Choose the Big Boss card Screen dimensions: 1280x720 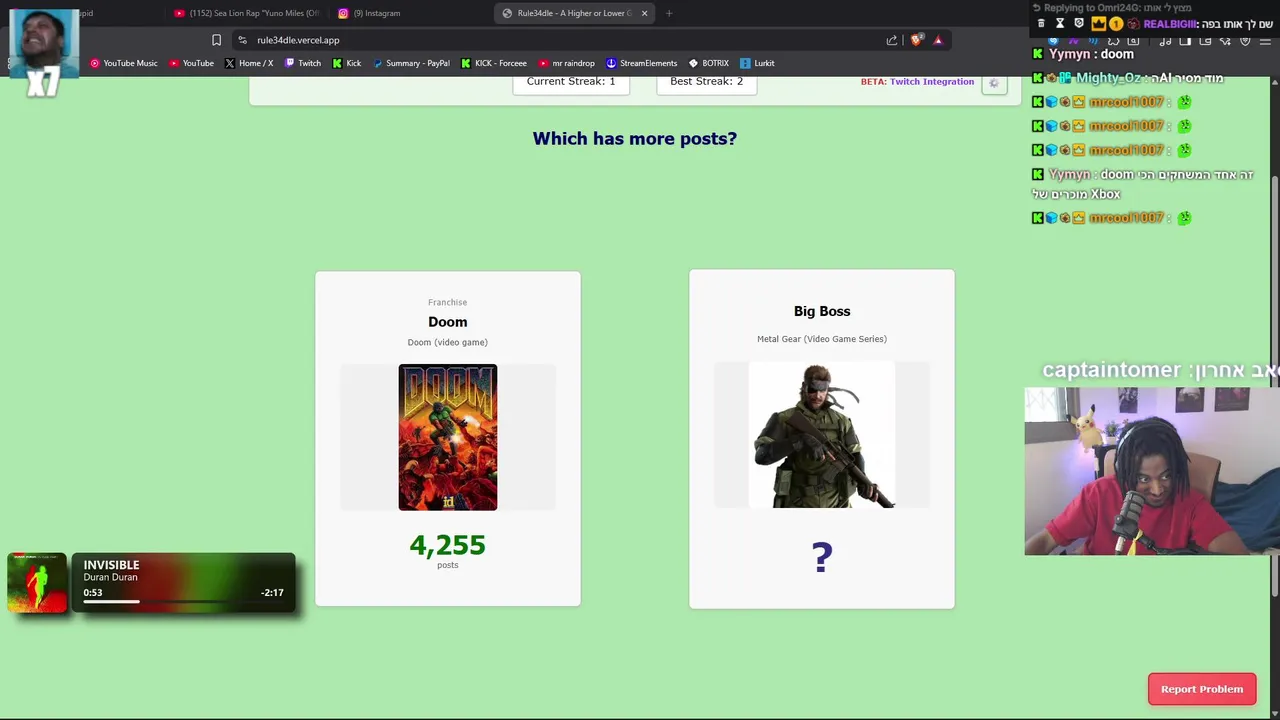click(822, 439)
